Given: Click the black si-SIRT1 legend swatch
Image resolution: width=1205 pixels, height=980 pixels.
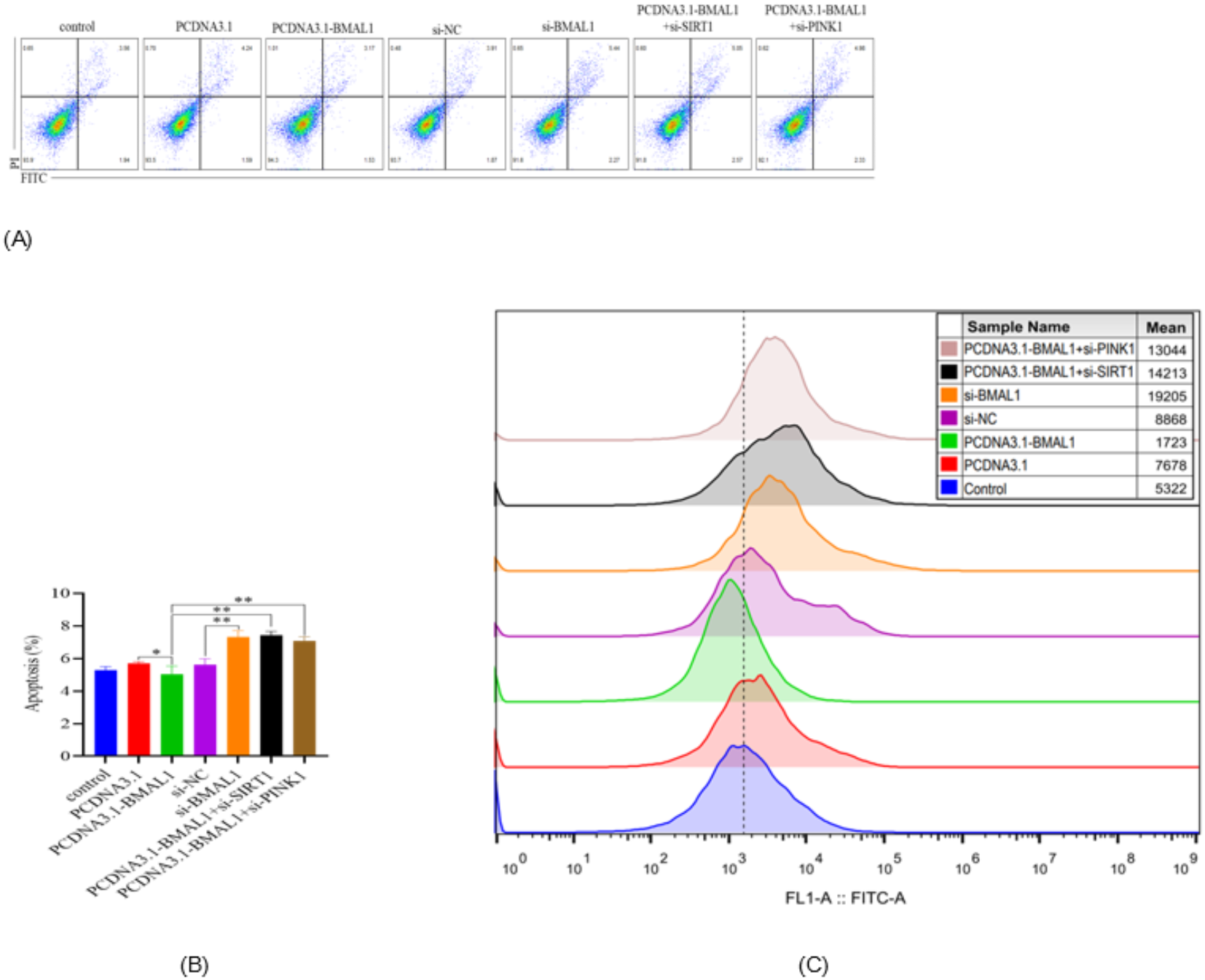Looking at the screenshot, I should 948,372.
